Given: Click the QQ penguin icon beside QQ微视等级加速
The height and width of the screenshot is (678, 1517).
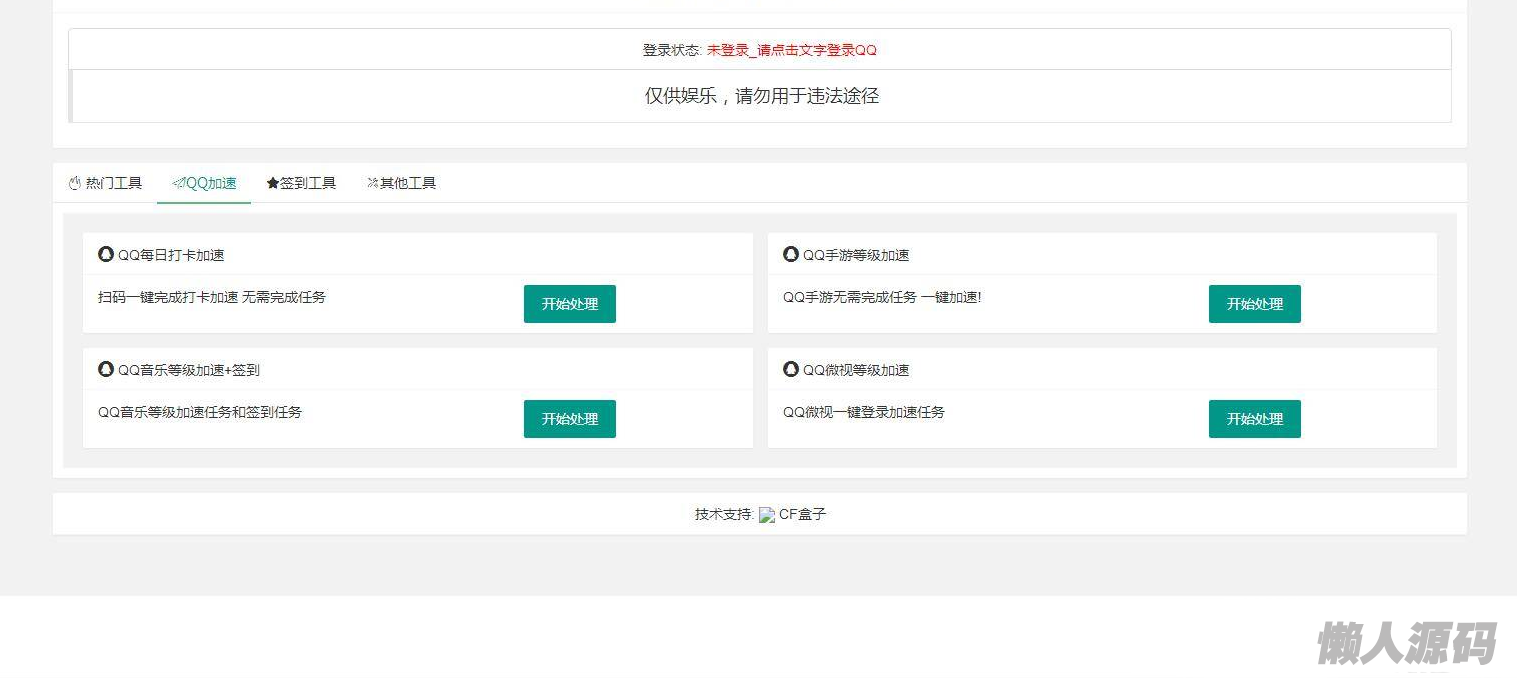Looking at the screenshot, I should point(791,369).
